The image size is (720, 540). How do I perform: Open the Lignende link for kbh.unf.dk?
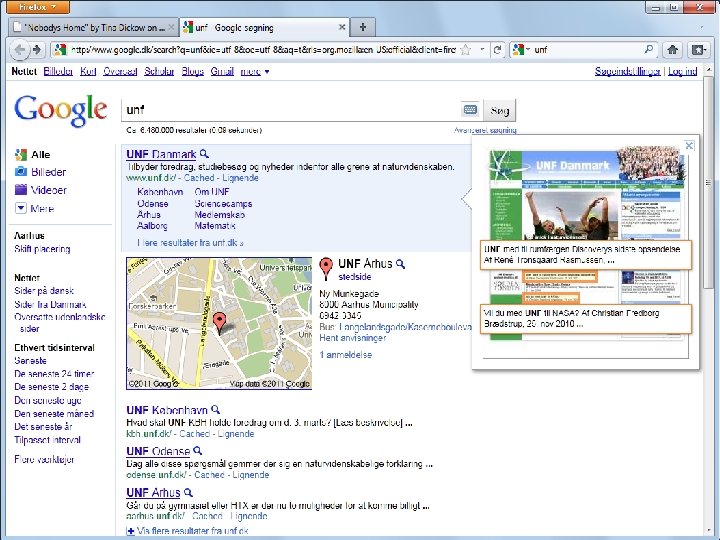tap(236, 434)
